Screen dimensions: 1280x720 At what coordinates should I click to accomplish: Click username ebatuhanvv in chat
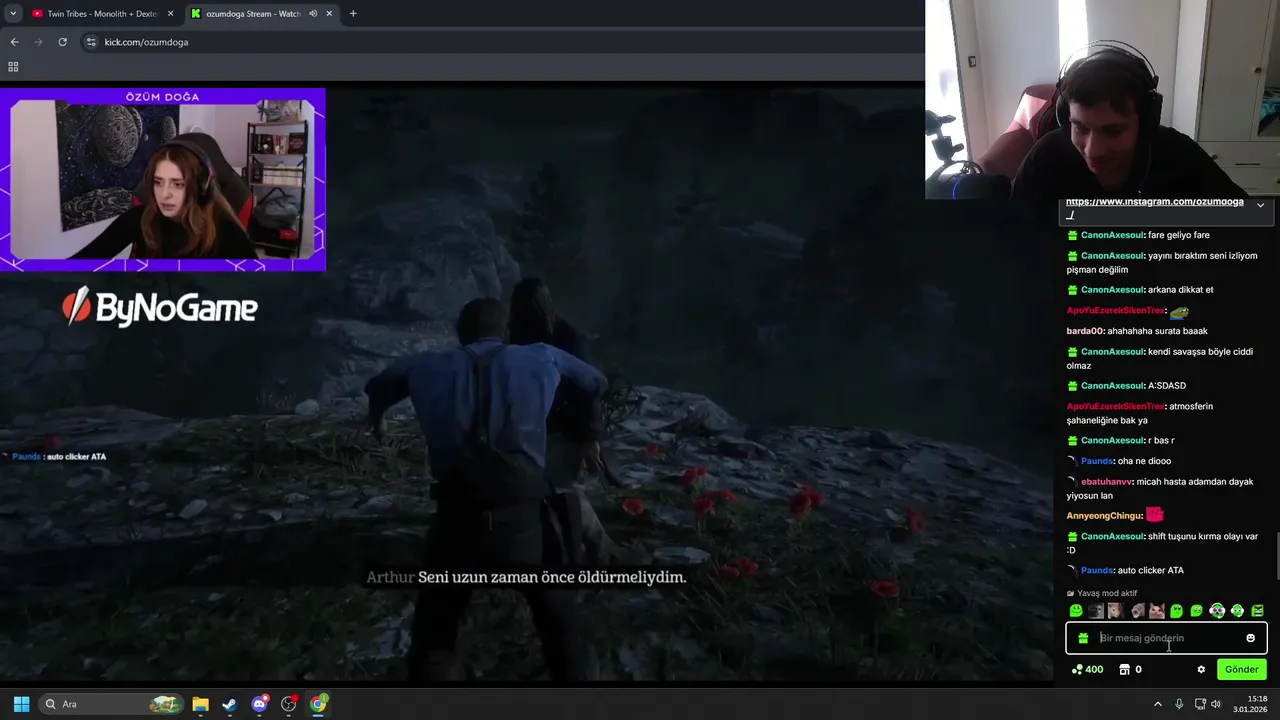tap(1107, 482)
